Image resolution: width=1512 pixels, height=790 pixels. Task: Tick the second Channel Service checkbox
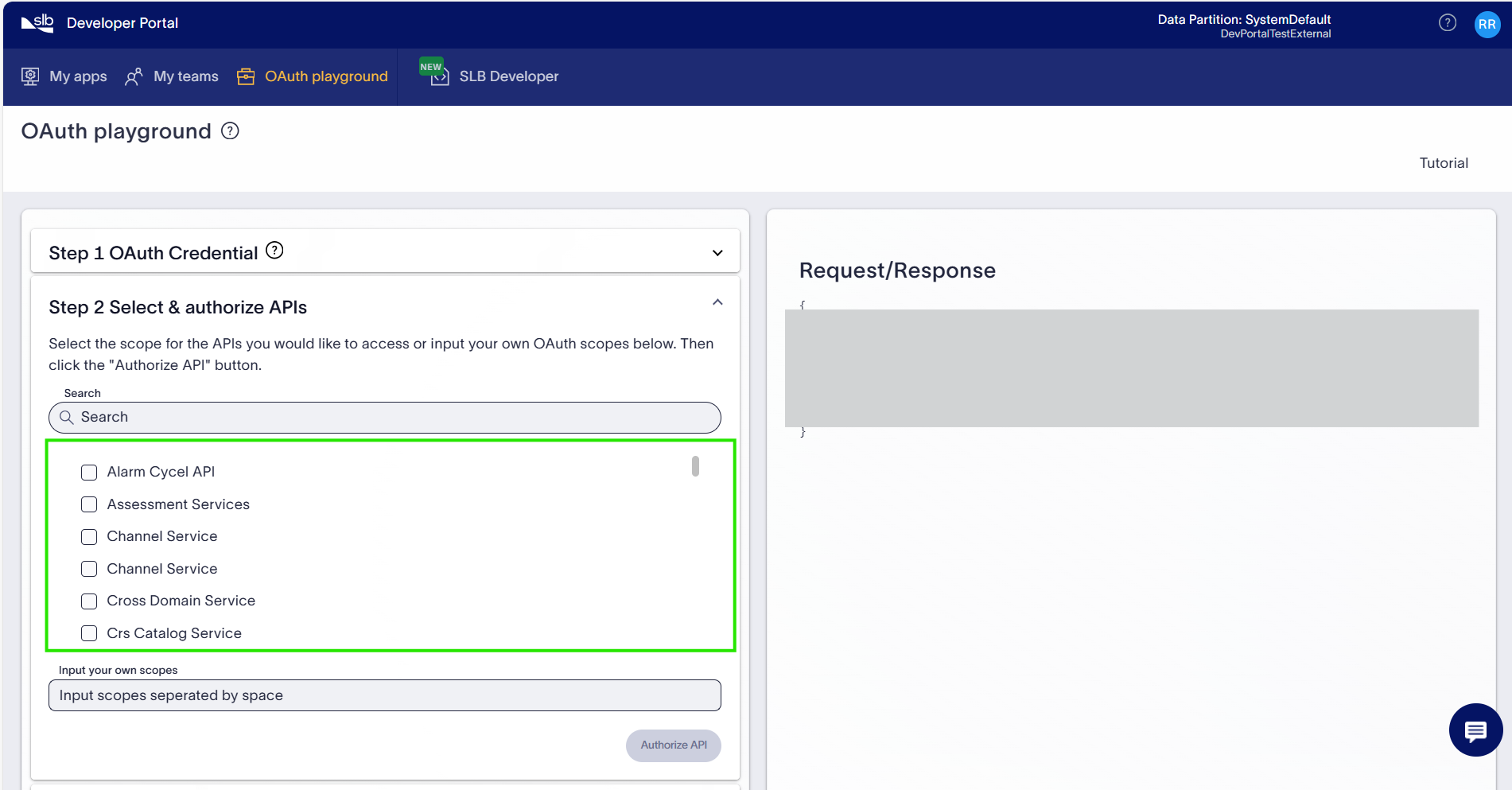(89, 569)
